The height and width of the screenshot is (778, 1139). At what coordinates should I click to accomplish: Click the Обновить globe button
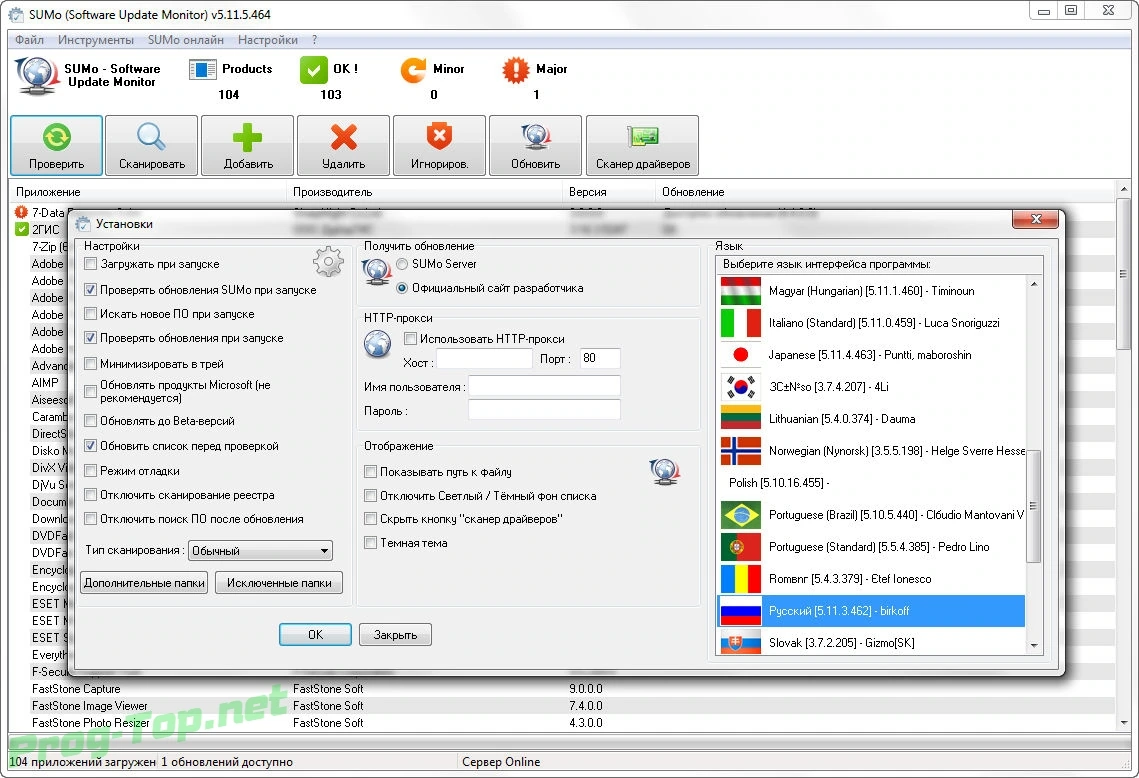pos(535,145)
